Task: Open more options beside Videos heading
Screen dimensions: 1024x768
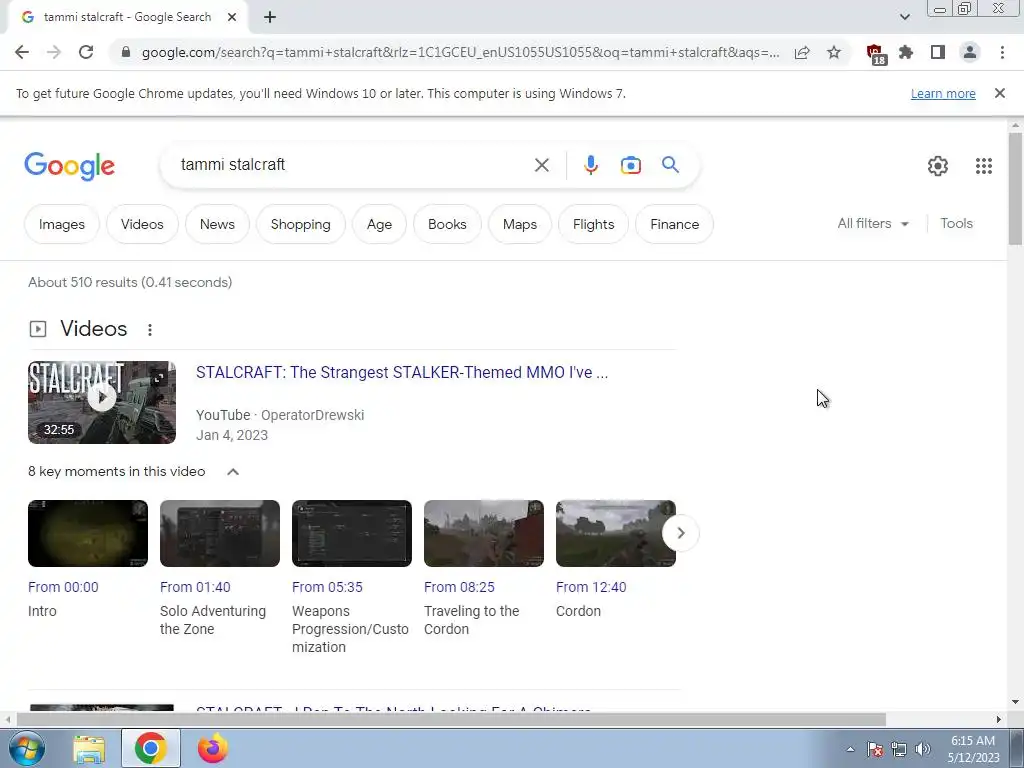Action: coord(150,330)
